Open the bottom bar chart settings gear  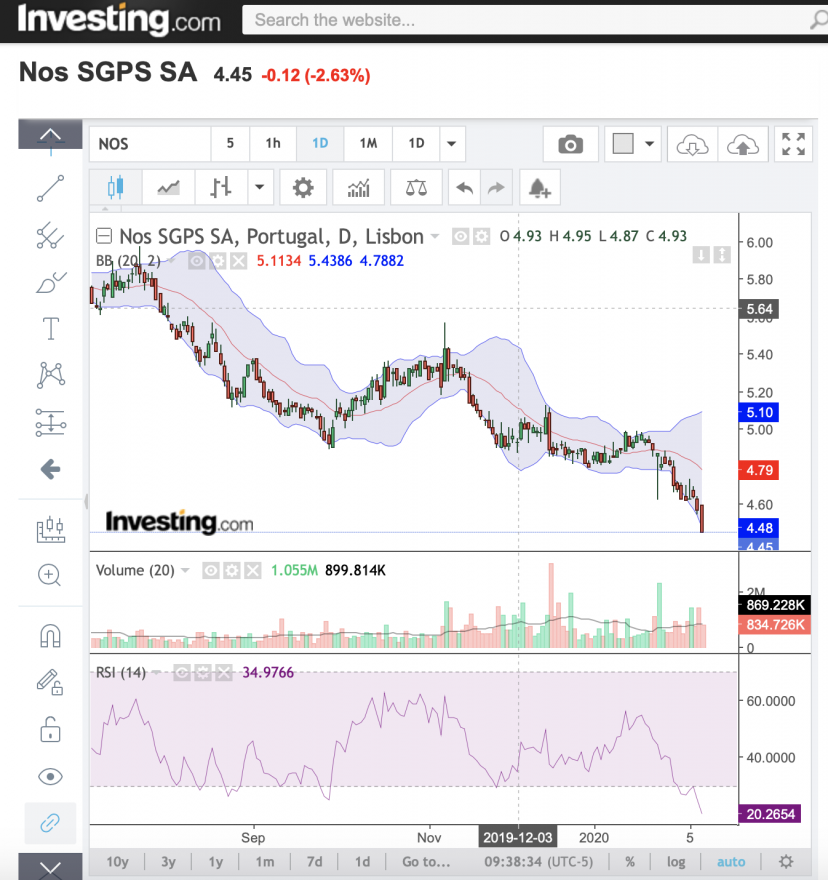pyautogui.click(x=786, y=861)
